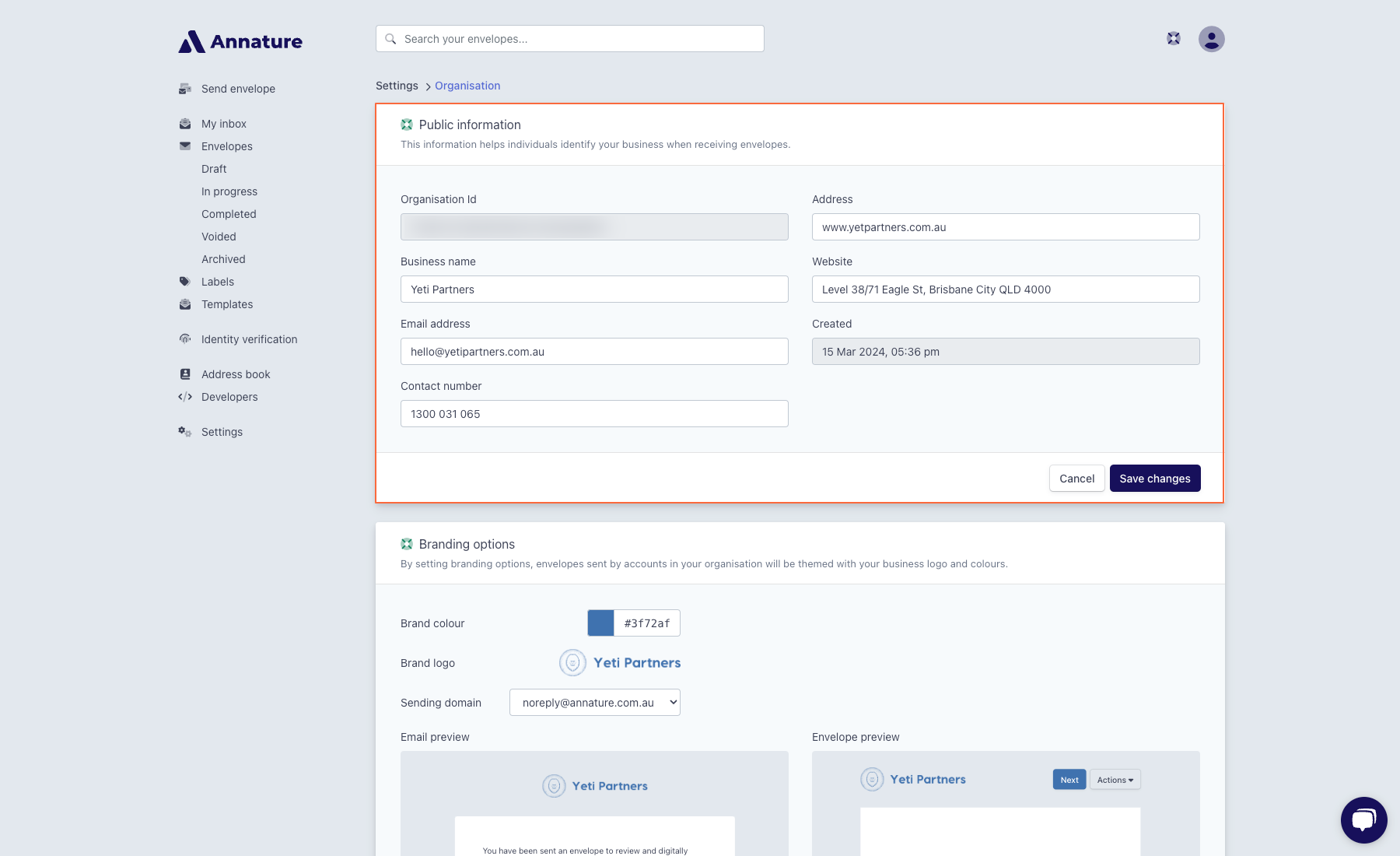Open the Actions dropdown in envelope preview
Image resolution: width=1400 pixels, height=856 pixels.
click(1115, 780)
